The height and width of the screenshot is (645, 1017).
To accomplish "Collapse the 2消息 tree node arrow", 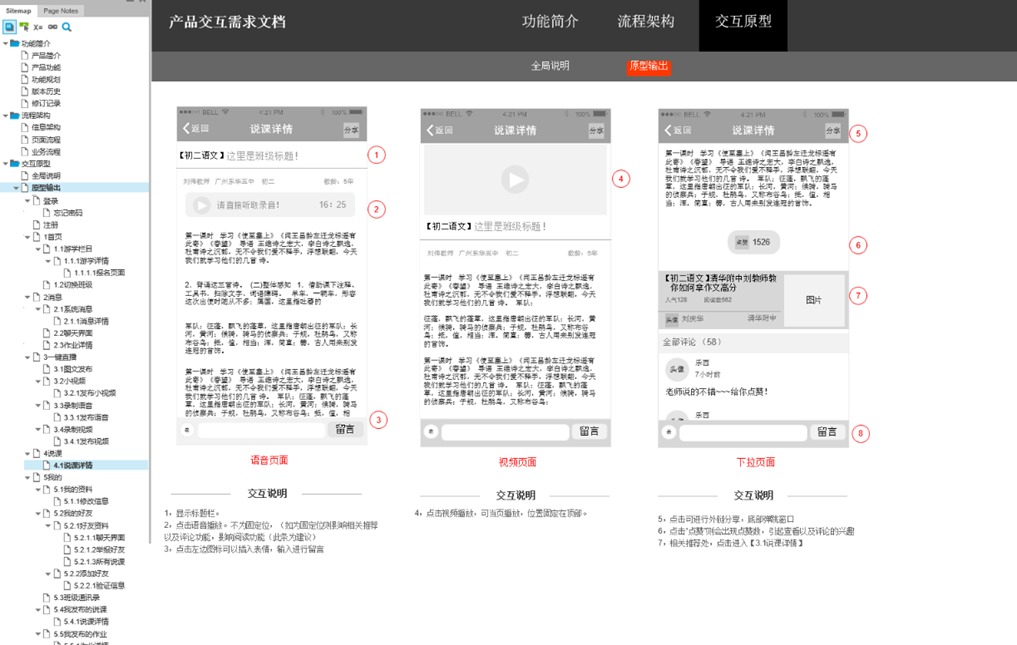I will pyautogui.click(x=27, y=297).
